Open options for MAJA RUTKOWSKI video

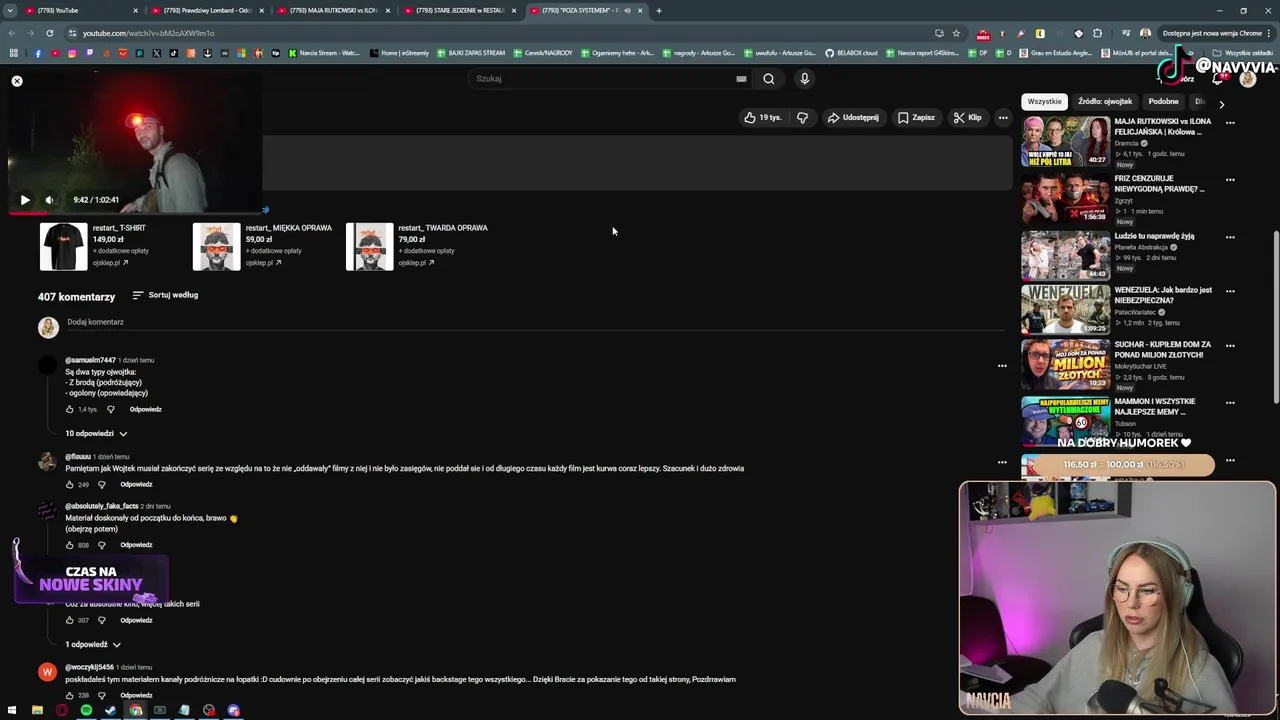(1230, 123)
